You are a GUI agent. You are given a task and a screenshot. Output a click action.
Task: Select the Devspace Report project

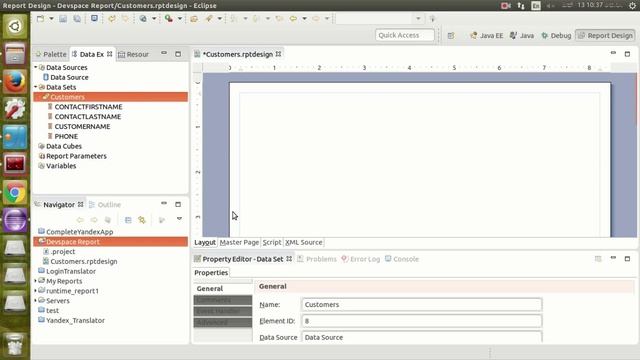click(x=111, y=242)
